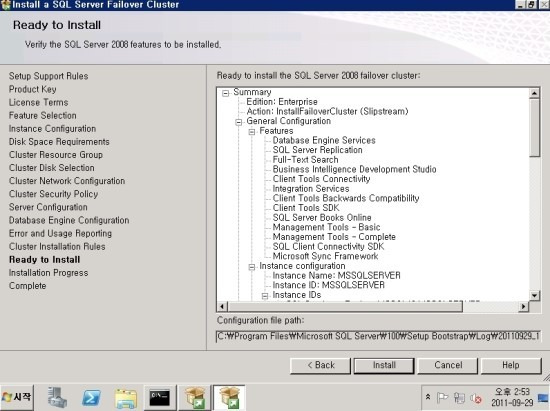This screenshot has width=550, height=411.
Task: Click scroll left arrow of summary tree
Action: tap(222, 306)
